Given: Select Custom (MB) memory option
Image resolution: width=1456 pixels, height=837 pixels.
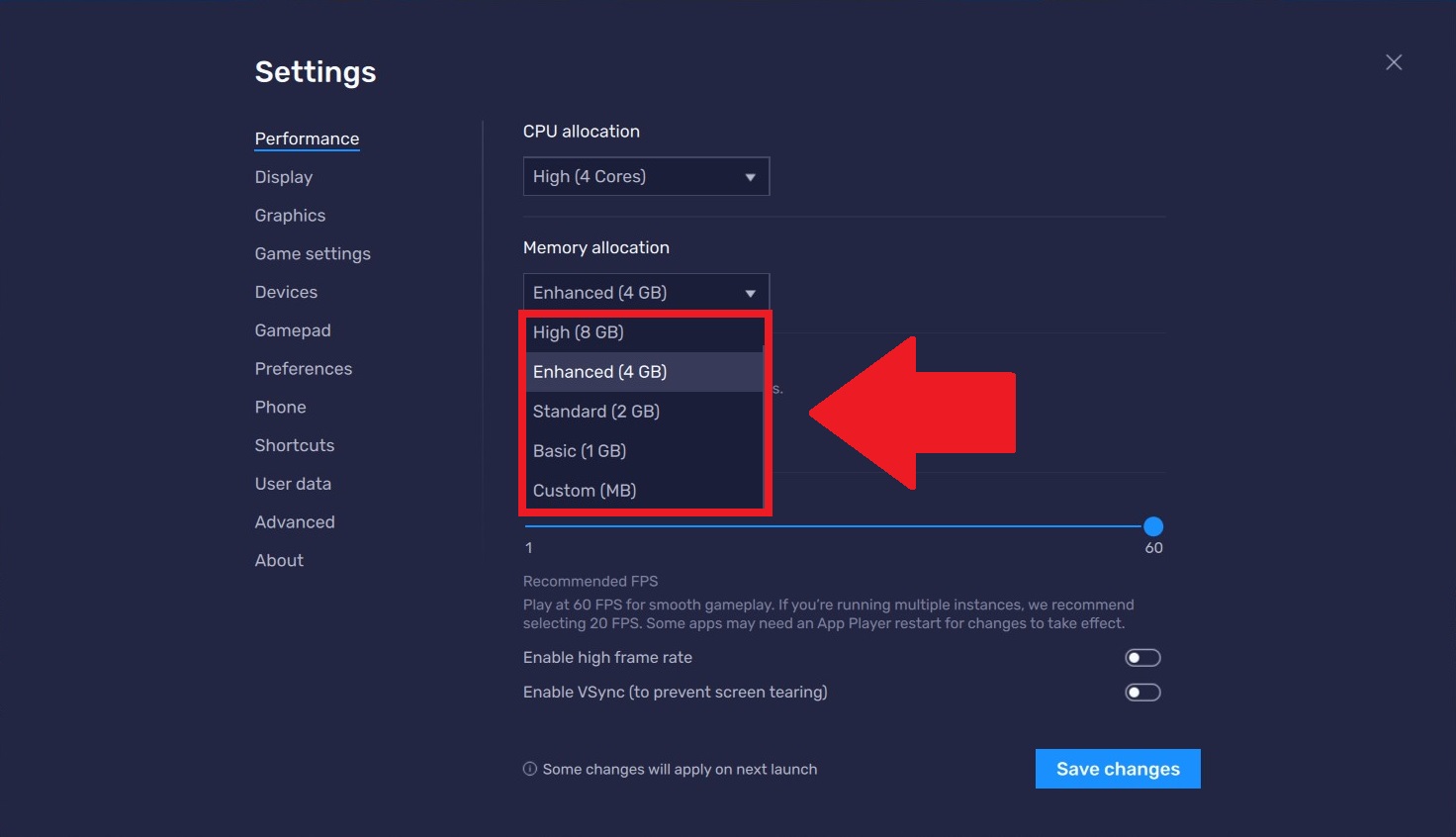Looking at the screenshot, I should point(644,491).
